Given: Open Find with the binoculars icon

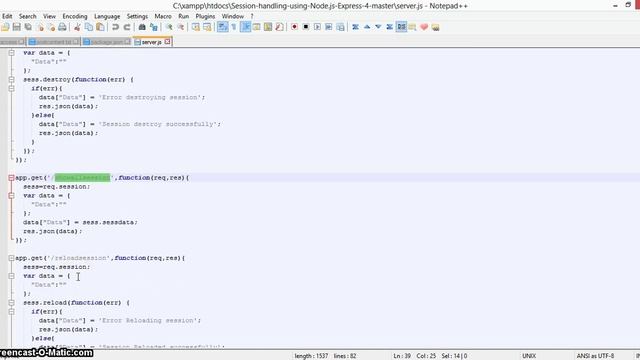Looking at the screenshot, I should pos(142,27).
